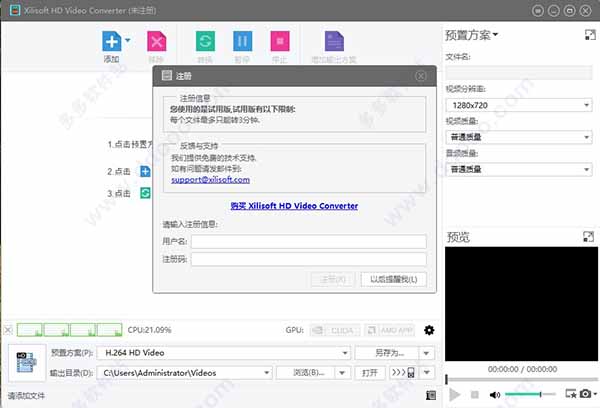Click the first CPU core usage graph
600x408 pixels.
pos(29,330)
